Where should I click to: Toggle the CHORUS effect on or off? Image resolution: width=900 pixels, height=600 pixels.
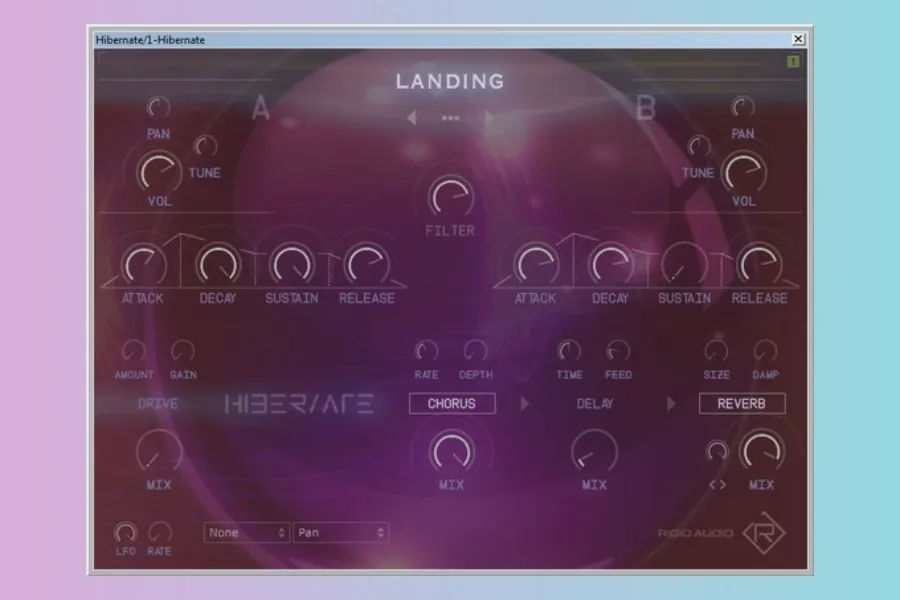pos(450,404)
